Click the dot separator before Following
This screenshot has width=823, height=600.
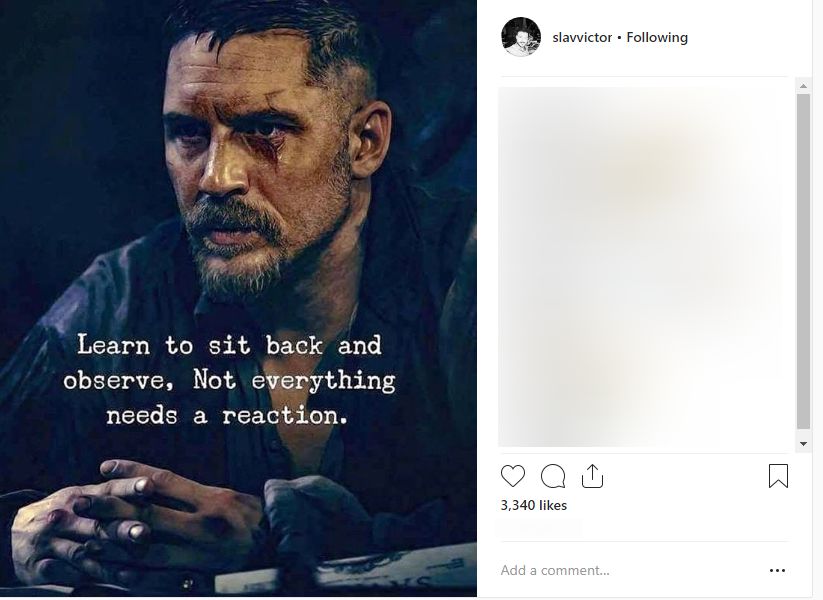pos(620,38)
